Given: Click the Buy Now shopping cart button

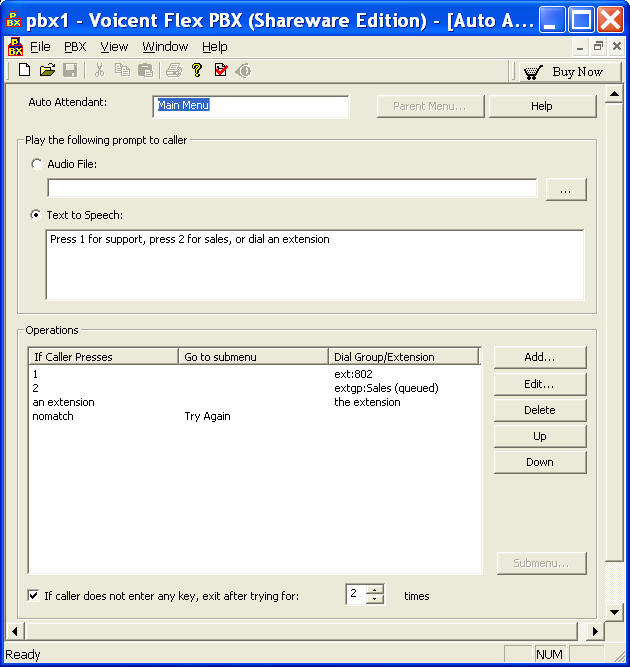Looking at the screenshot, I should pos(564,71).
